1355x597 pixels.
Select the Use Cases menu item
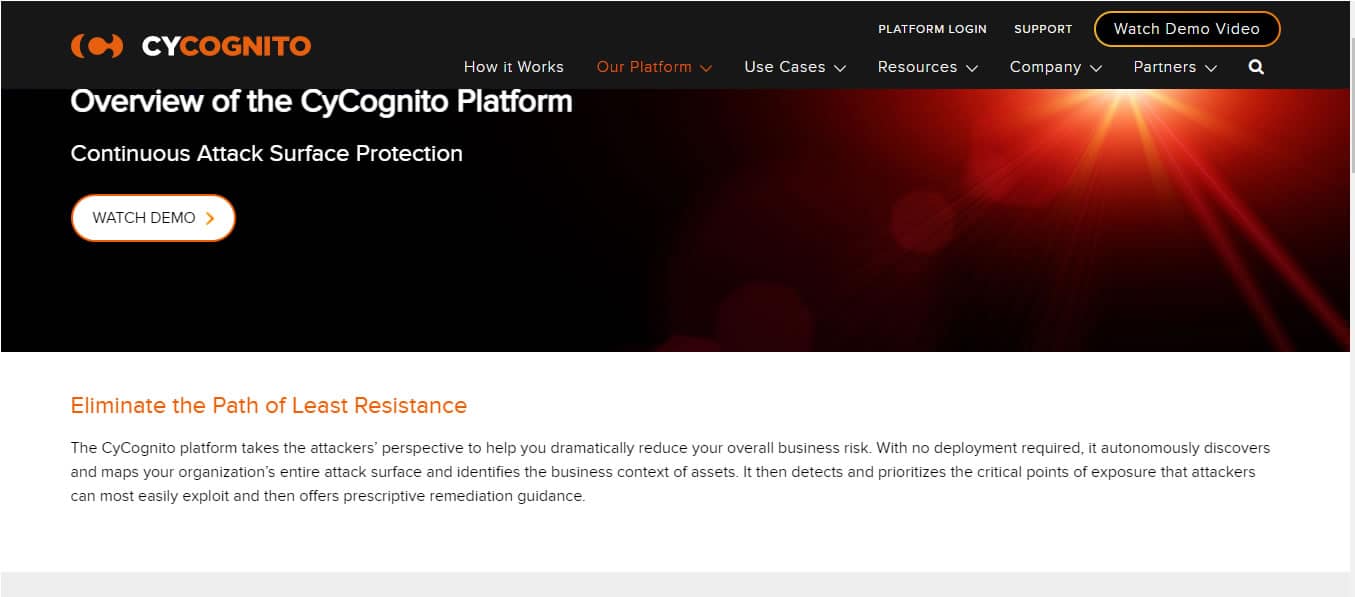point(785,67)
